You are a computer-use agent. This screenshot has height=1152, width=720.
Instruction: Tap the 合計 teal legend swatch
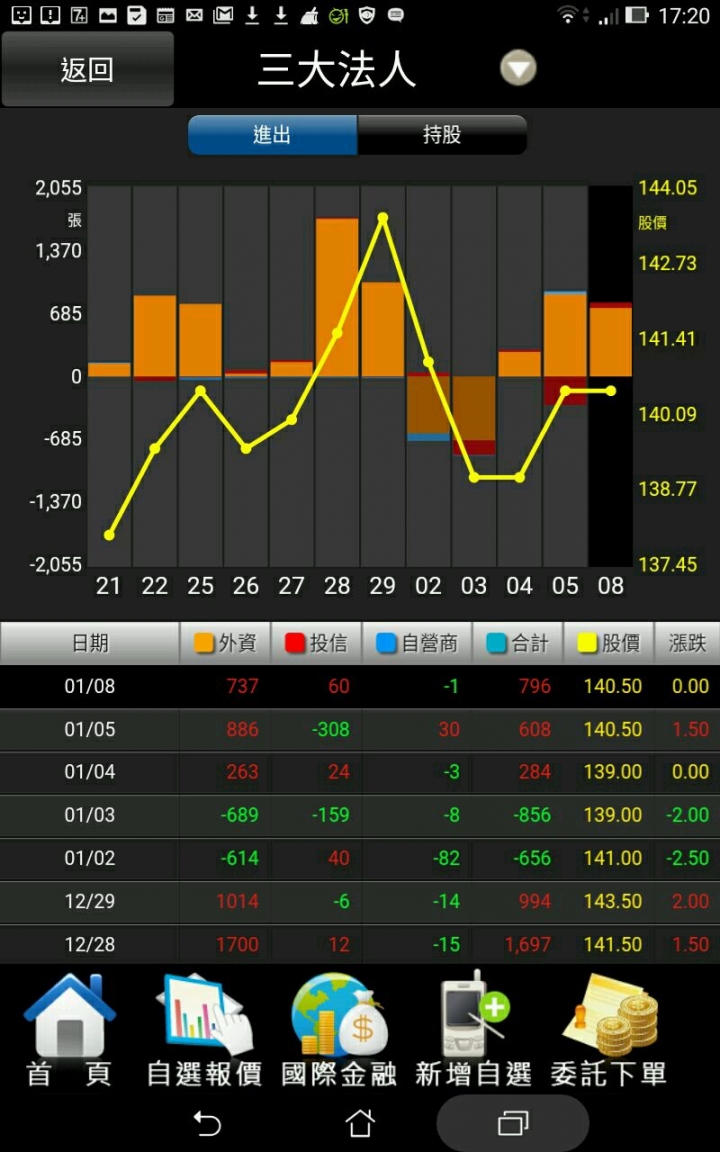pos(496,644)
